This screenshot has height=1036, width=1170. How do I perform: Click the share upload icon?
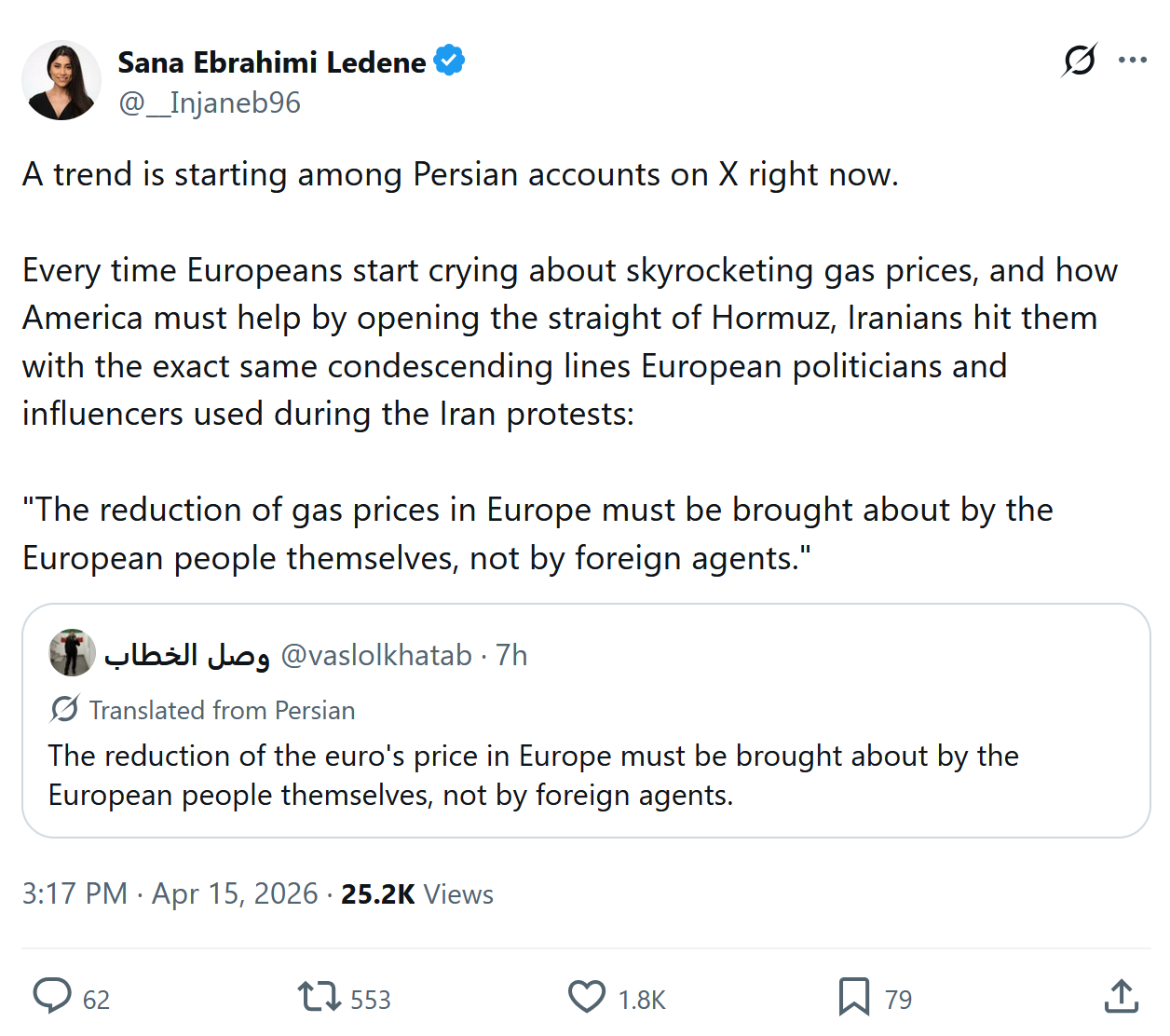(1122, 997)
